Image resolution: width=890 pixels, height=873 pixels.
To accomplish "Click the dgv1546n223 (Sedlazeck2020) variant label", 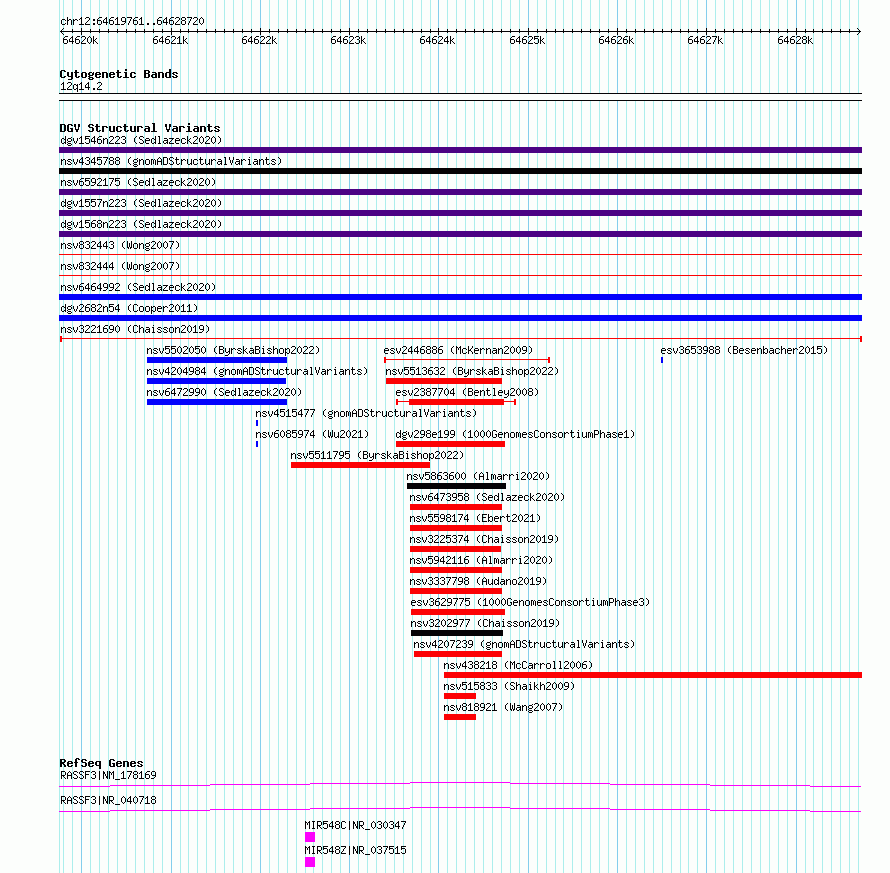I will (x=141, y=140).
